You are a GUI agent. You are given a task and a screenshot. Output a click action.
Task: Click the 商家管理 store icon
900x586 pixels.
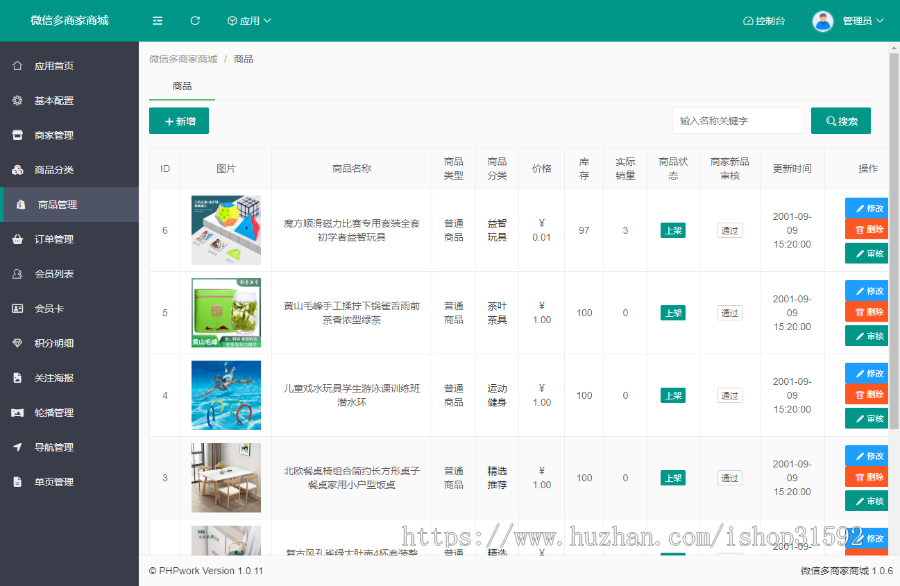point(17,135)
